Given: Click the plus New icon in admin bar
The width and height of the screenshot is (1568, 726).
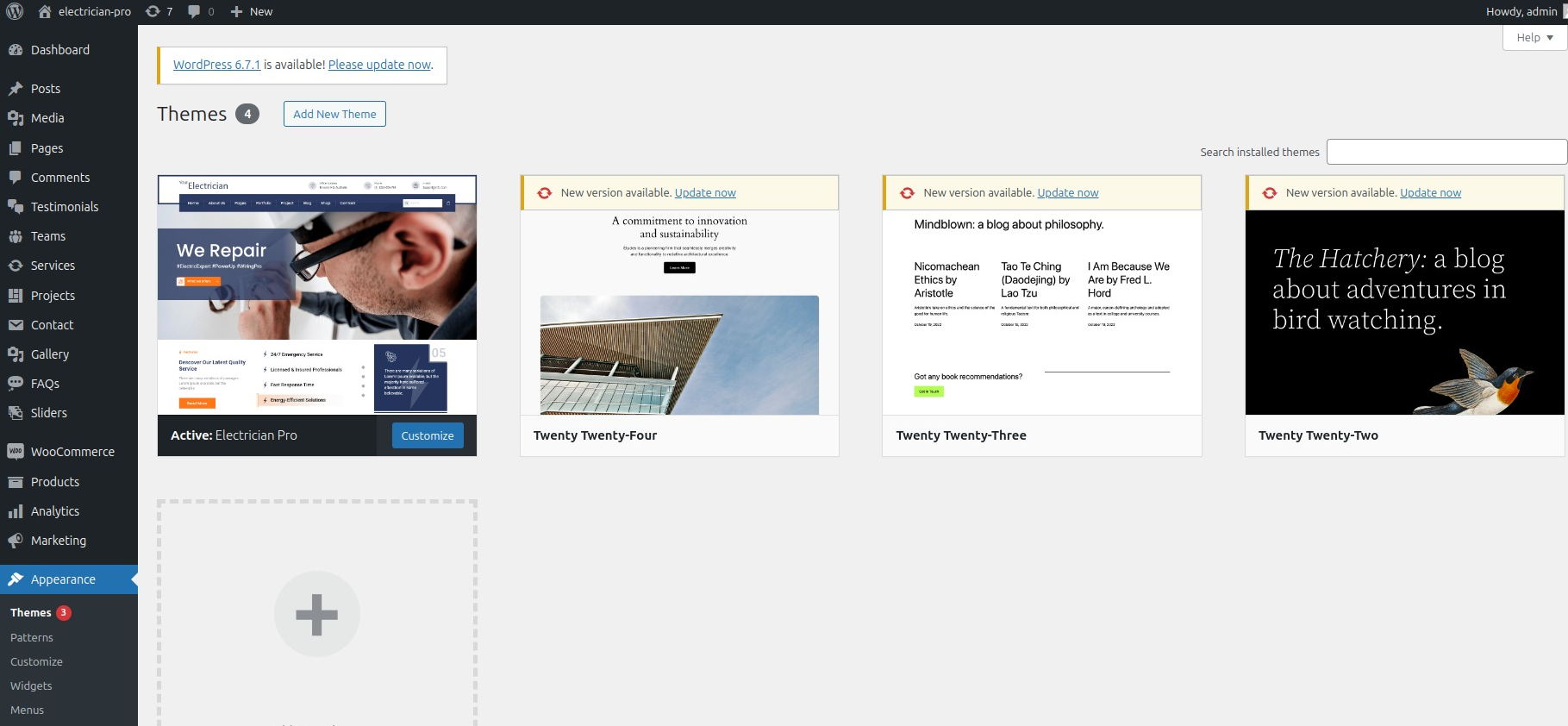Looking at the screenshot, I should [x=236, y=11].
